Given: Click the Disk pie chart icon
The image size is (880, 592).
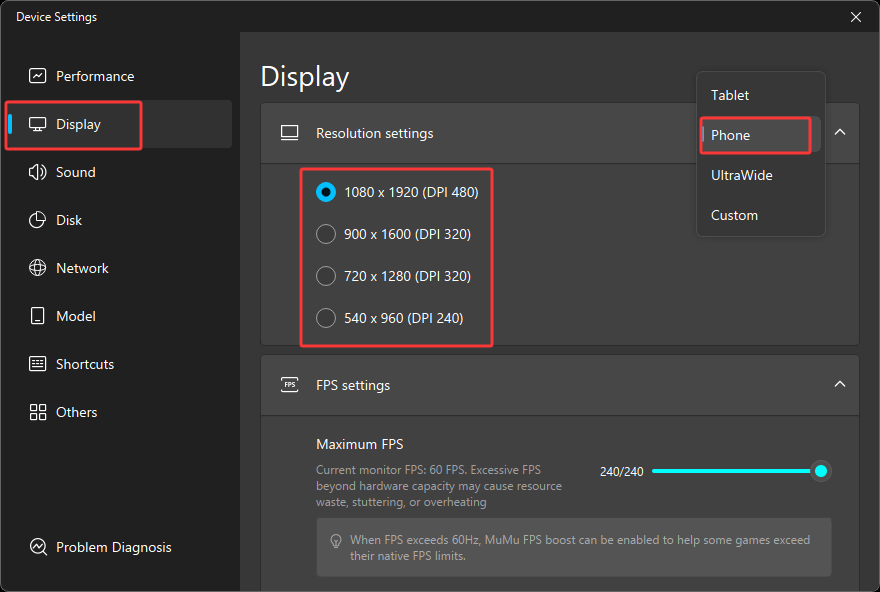Looking at the screenshot, I should click(38, 220).
